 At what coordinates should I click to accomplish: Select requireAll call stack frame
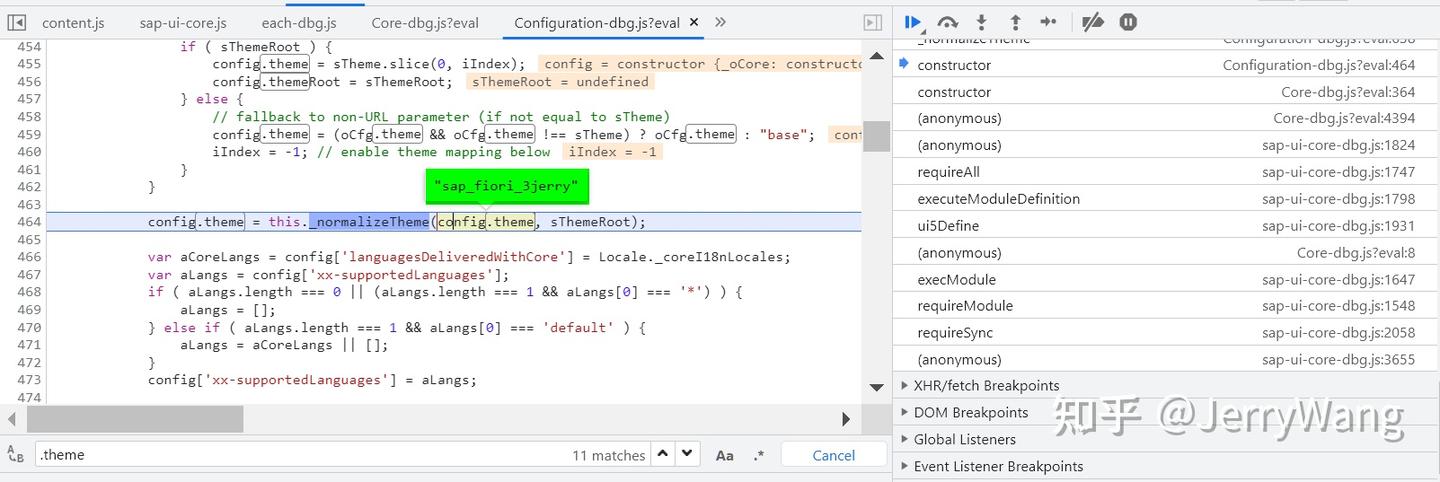coord(1166,172)
